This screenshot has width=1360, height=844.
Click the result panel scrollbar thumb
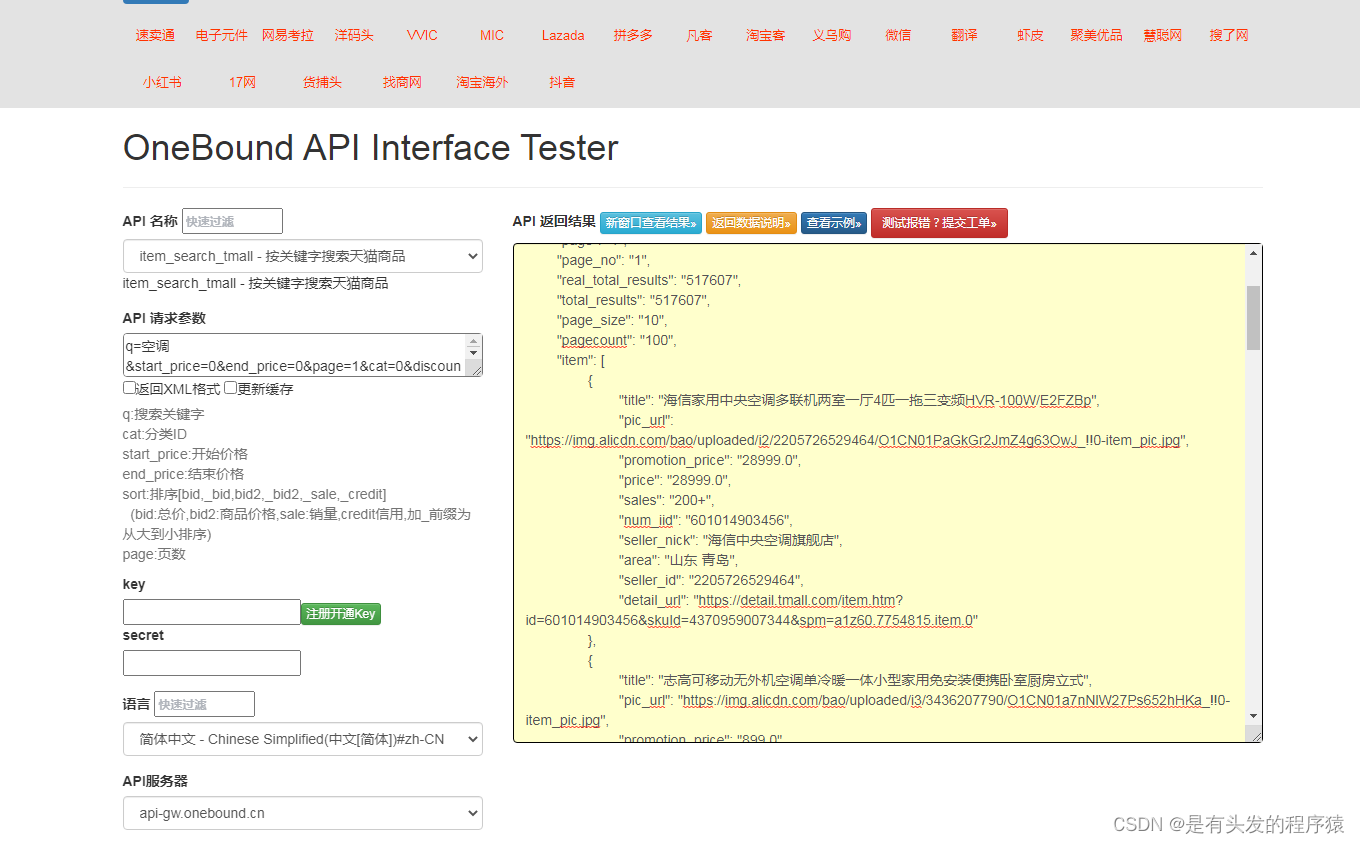click(x=1254, y=317)
